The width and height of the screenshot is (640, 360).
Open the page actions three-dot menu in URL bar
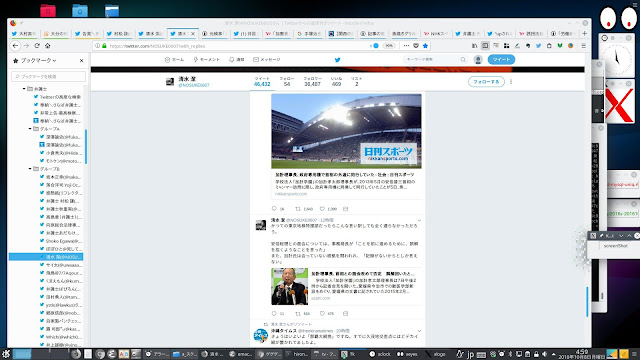(406, 46)
